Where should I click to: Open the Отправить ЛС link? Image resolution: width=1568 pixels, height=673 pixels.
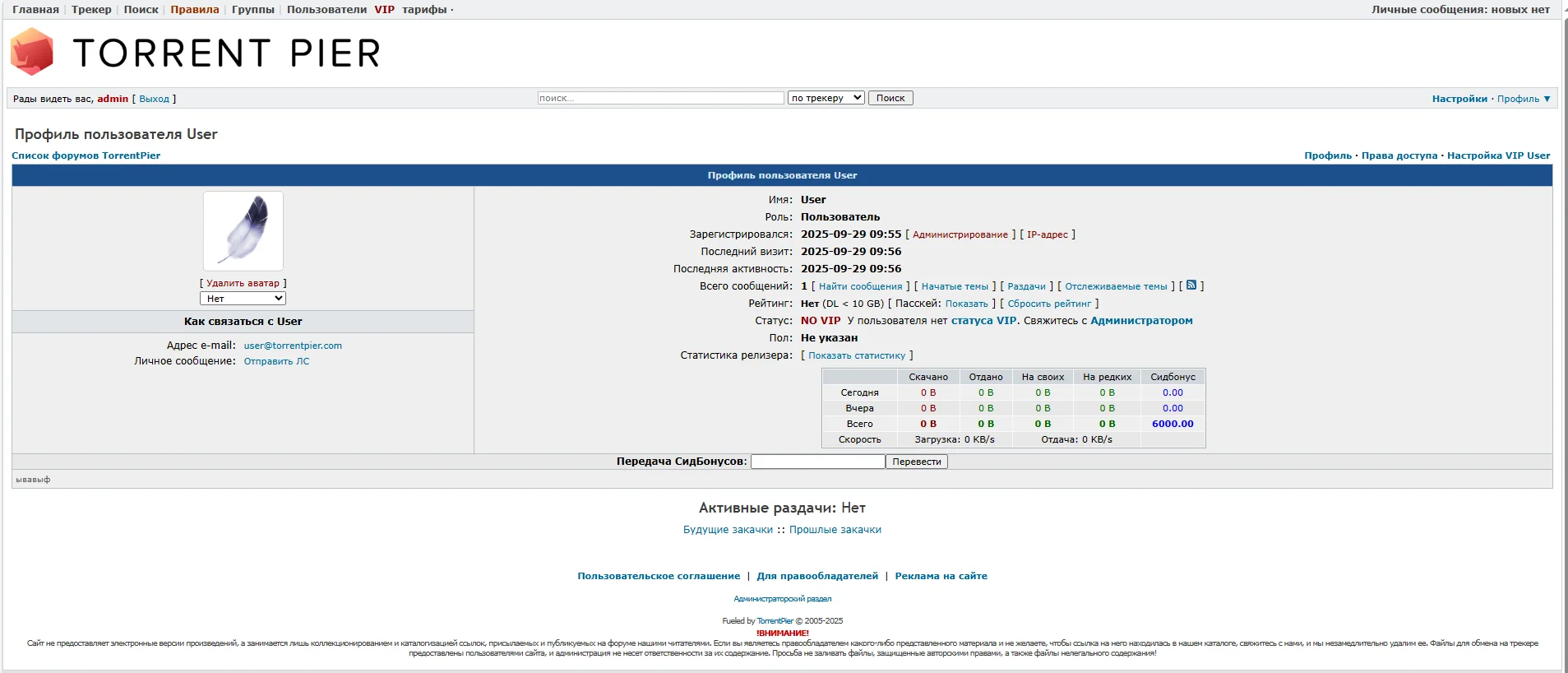point(276,361)
